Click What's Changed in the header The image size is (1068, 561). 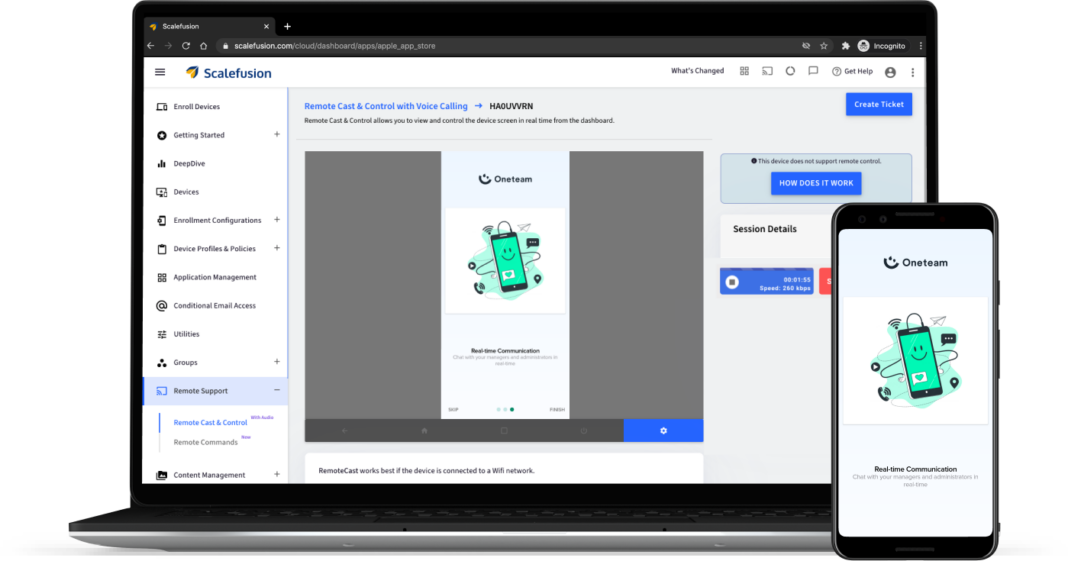pos(697,71)
